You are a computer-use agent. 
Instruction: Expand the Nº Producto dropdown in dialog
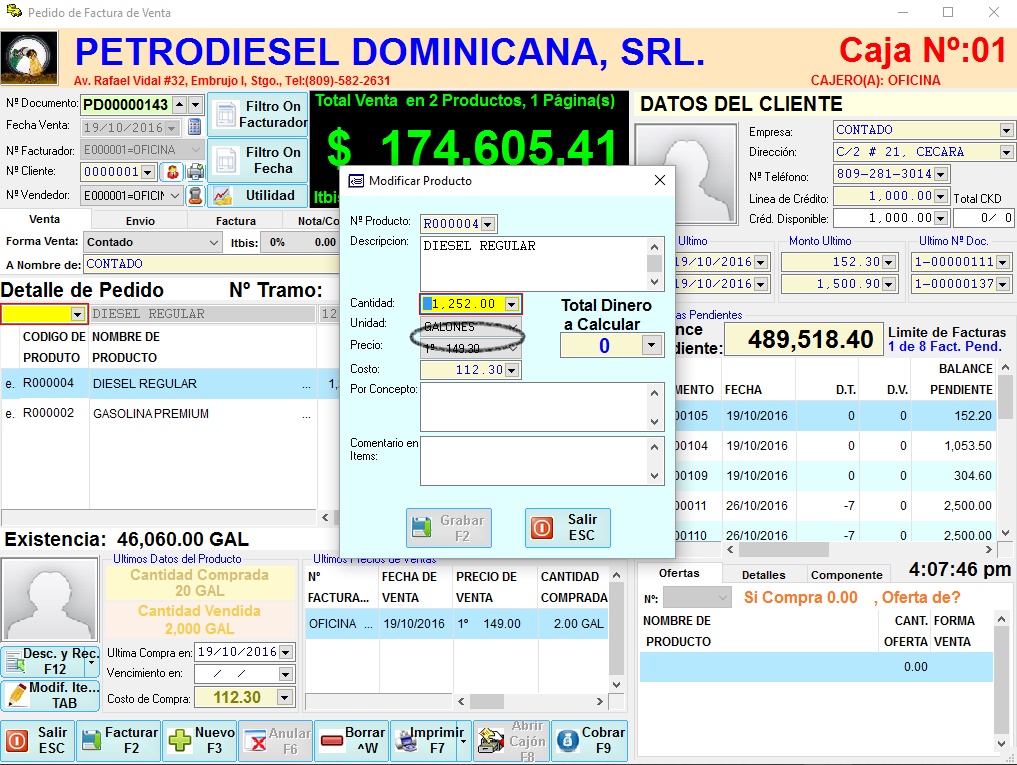click(x=488, y=224)
